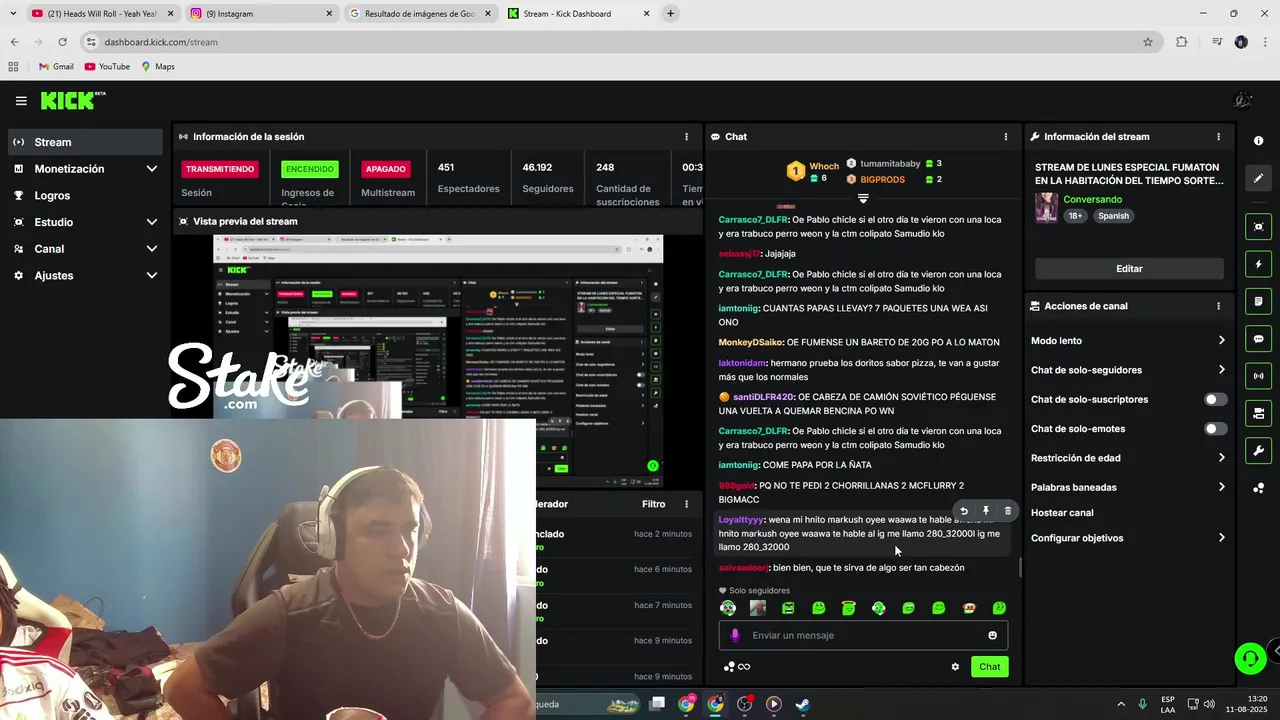The width and height of the screenshot is (1280, 720).
Task: Delete the hovered Loyalttyyy chat message
Action: click(1007, 511)
